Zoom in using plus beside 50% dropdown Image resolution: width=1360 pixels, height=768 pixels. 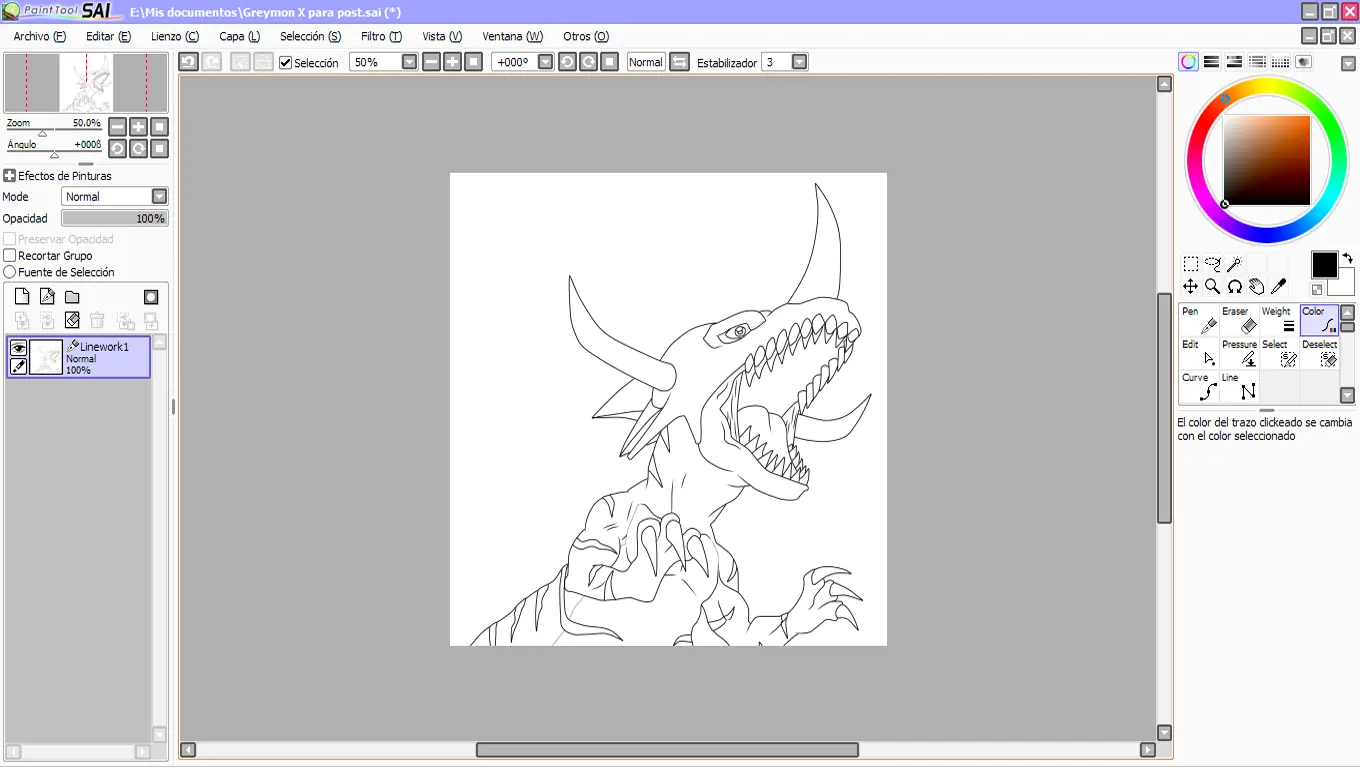pos(453,62)
